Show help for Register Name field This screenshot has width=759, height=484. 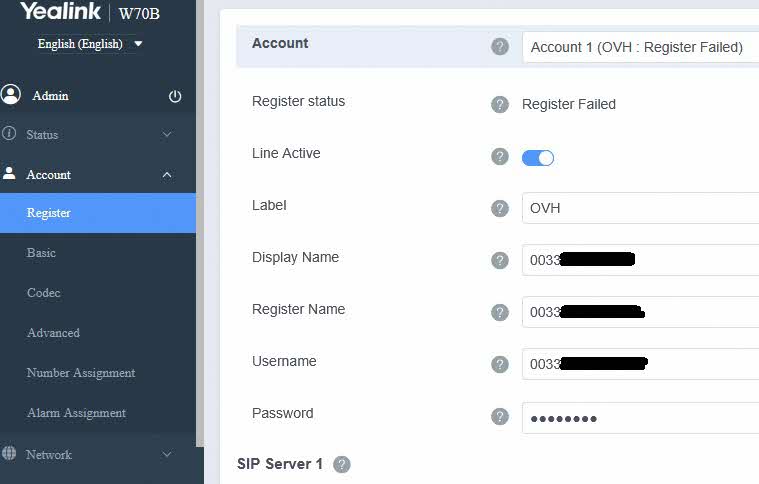[x=500, y=313]
